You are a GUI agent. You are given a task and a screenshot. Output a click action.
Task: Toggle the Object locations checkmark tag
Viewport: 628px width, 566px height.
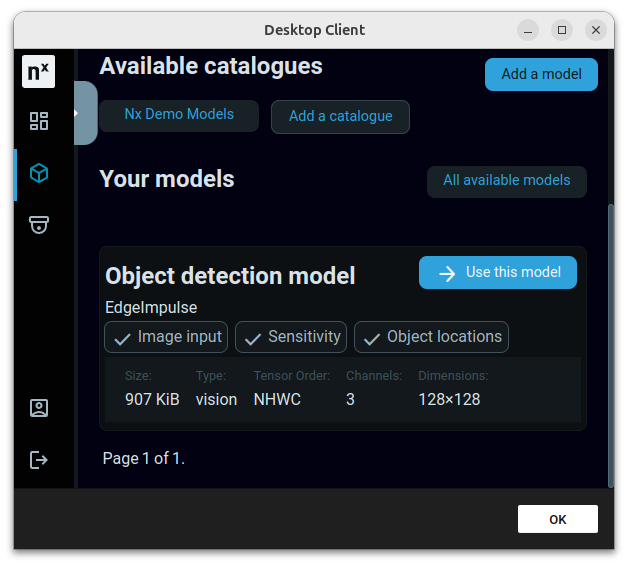(x=431, y=337)
